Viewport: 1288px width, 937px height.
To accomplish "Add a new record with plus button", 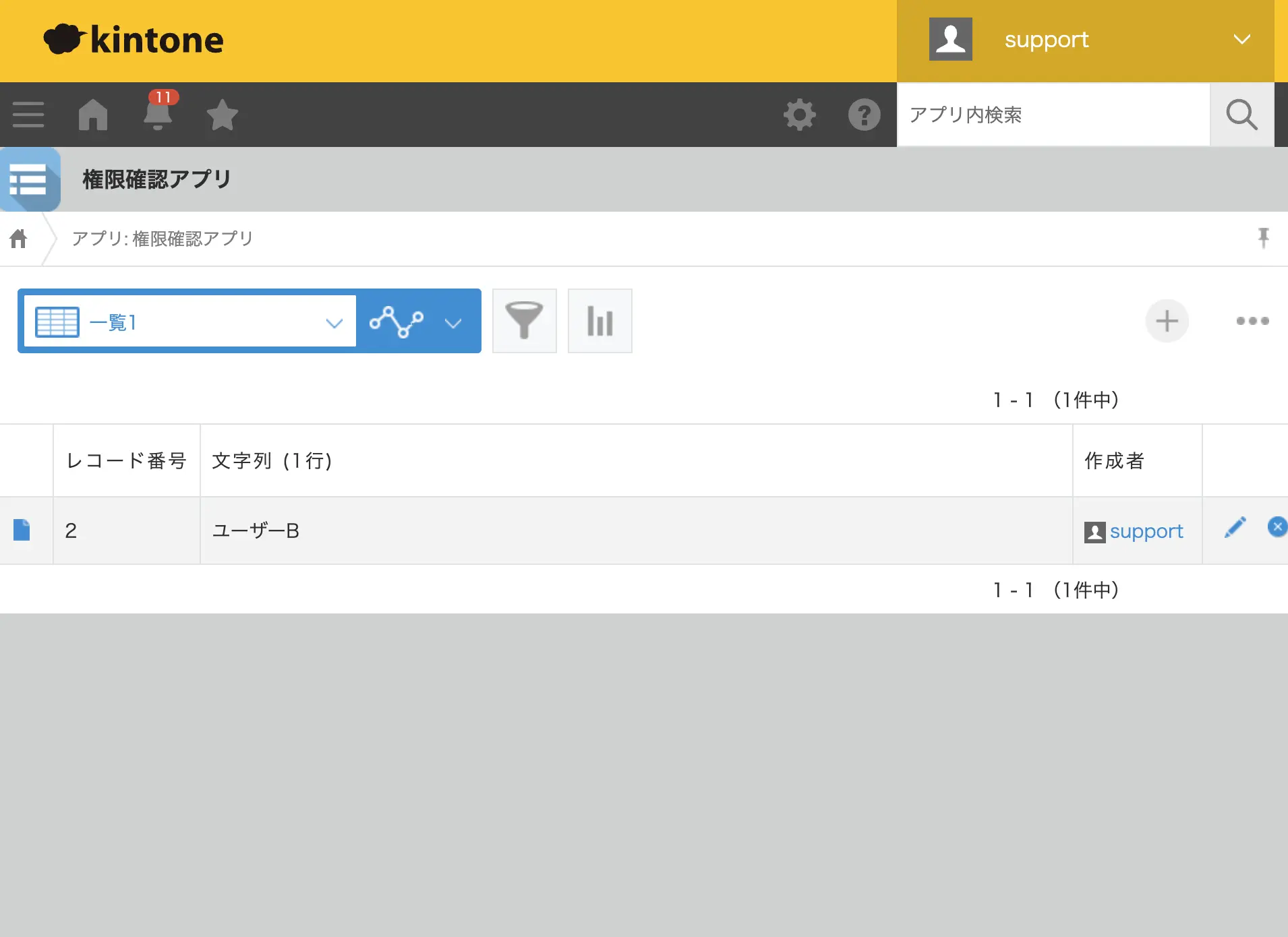I will click(x=1167, y=321).
